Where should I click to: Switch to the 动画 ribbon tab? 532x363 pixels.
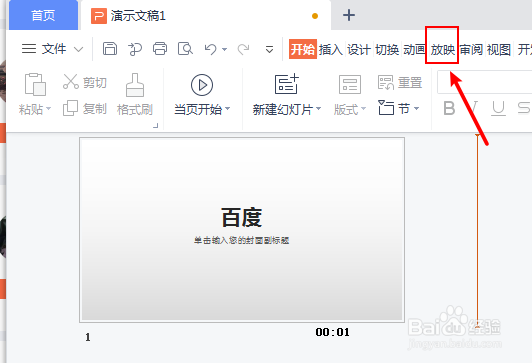click(x=414, y=50)
